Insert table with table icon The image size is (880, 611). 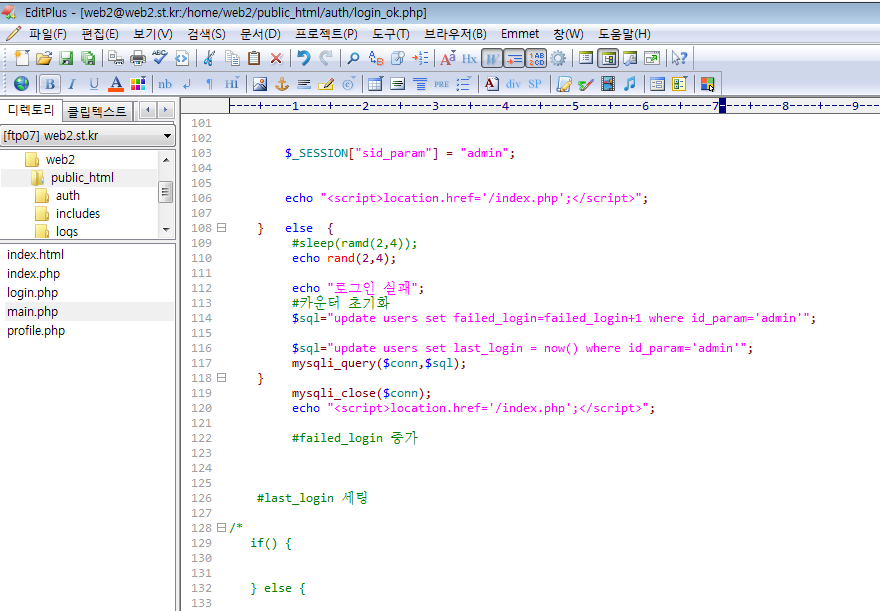pos(375,84)
